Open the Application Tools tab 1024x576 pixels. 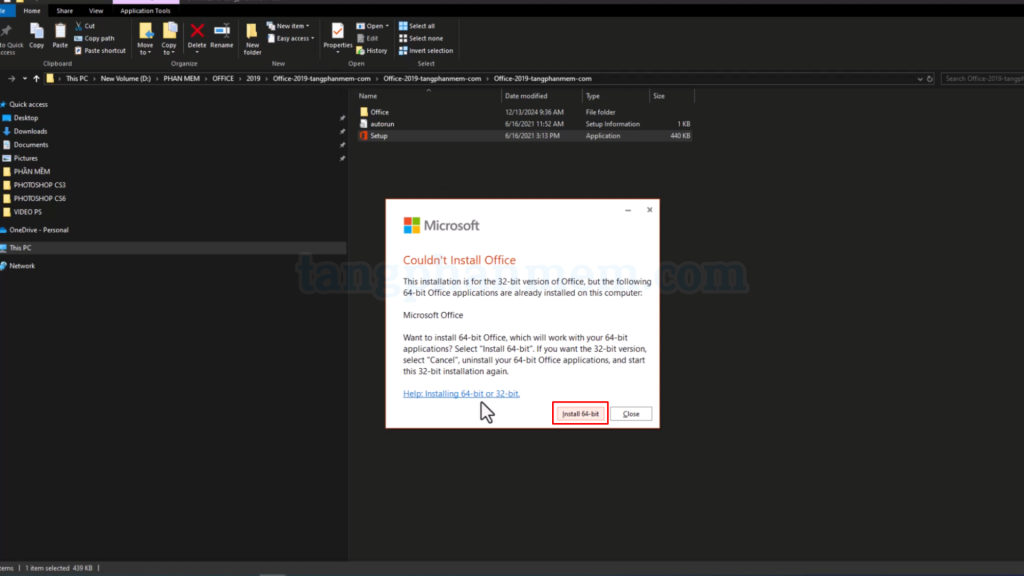click(x=145, y=10)
